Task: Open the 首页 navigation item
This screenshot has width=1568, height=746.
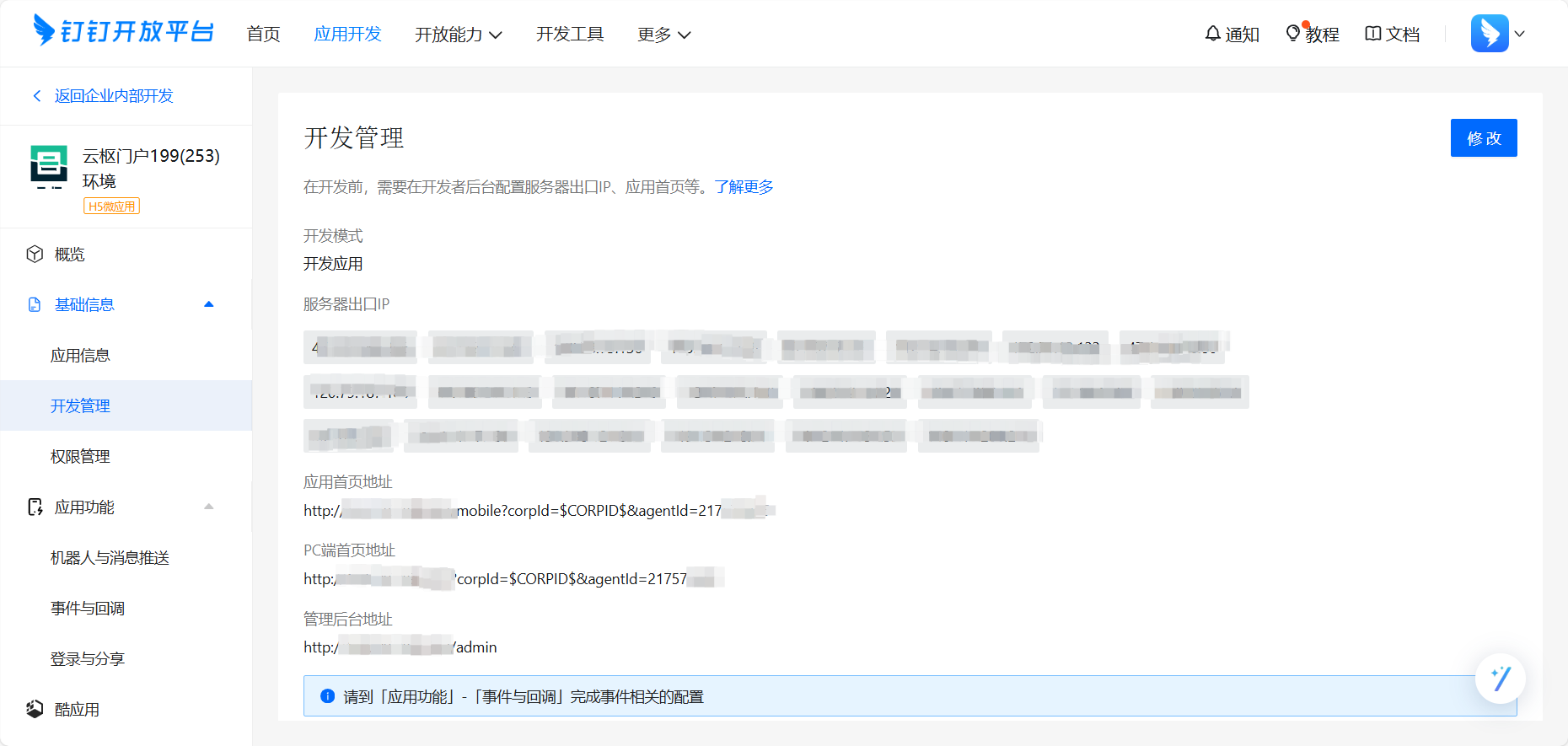Action: tap(263, 34)
